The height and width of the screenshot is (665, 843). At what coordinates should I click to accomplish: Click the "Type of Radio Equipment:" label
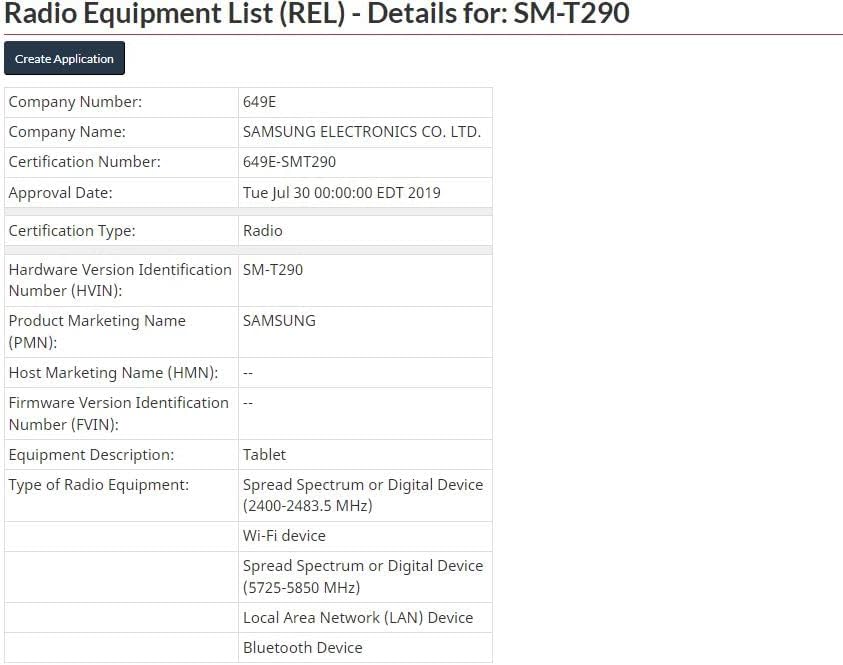pos(99,485)
